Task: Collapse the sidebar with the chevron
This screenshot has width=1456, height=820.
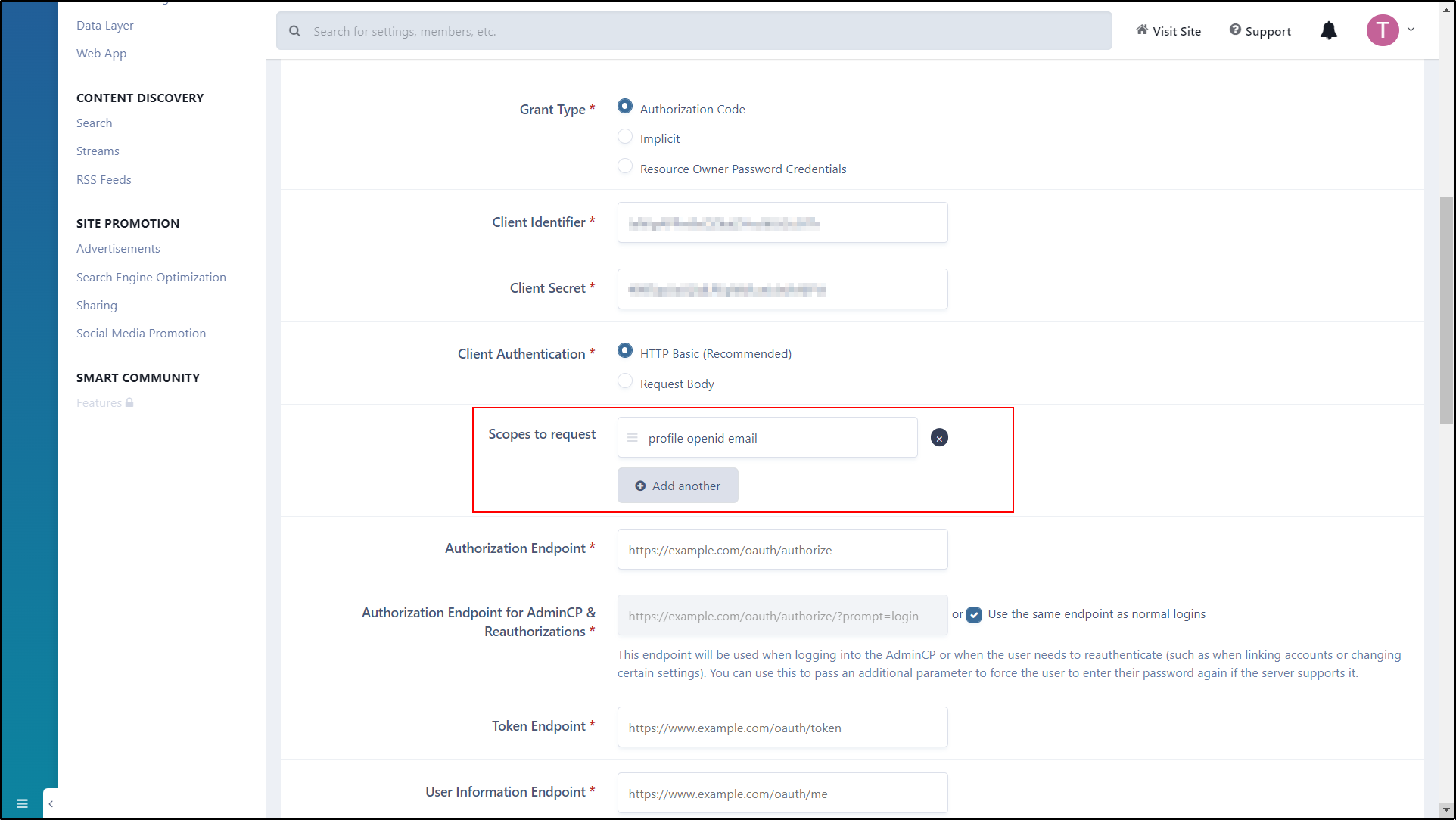Action: point(50,803)
